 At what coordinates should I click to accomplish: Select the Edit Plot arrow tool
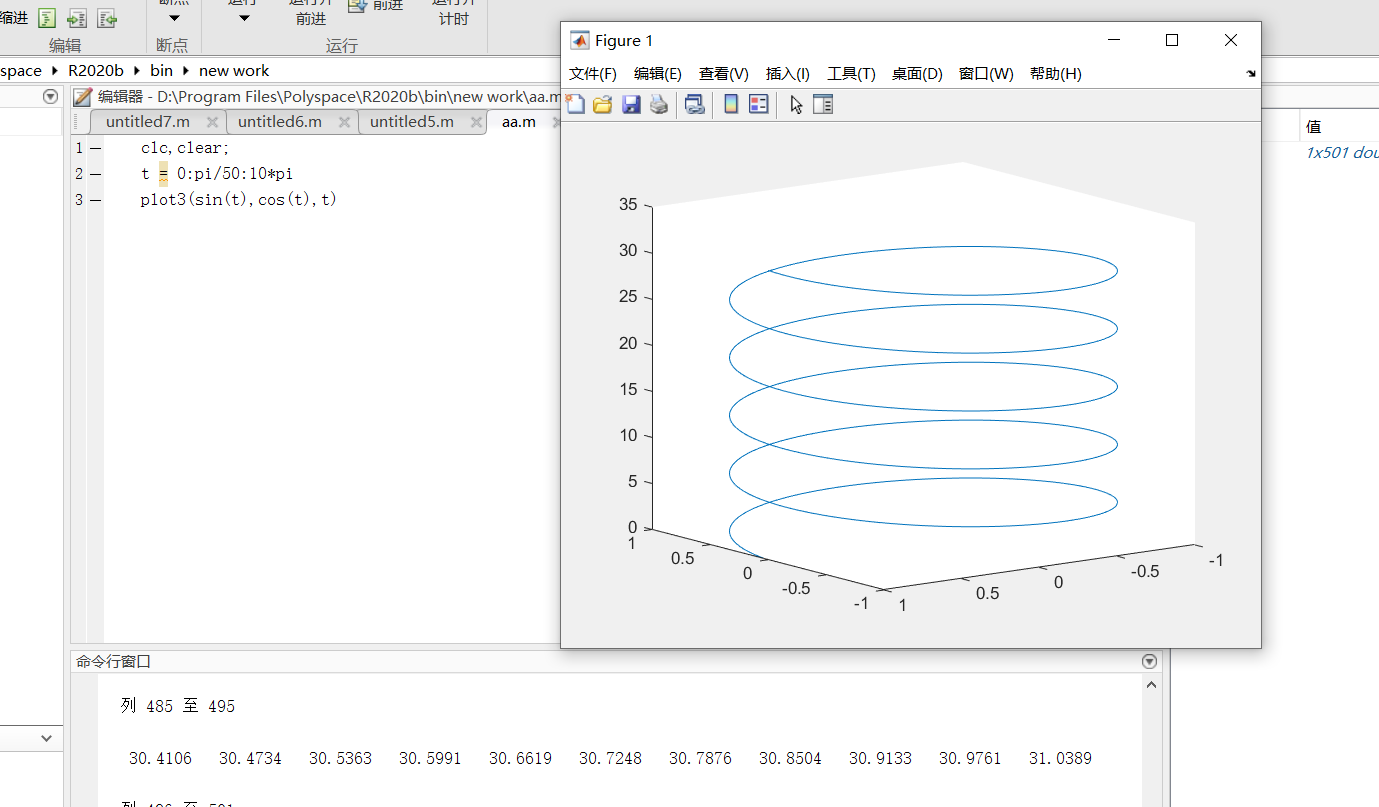click(796, 104)
